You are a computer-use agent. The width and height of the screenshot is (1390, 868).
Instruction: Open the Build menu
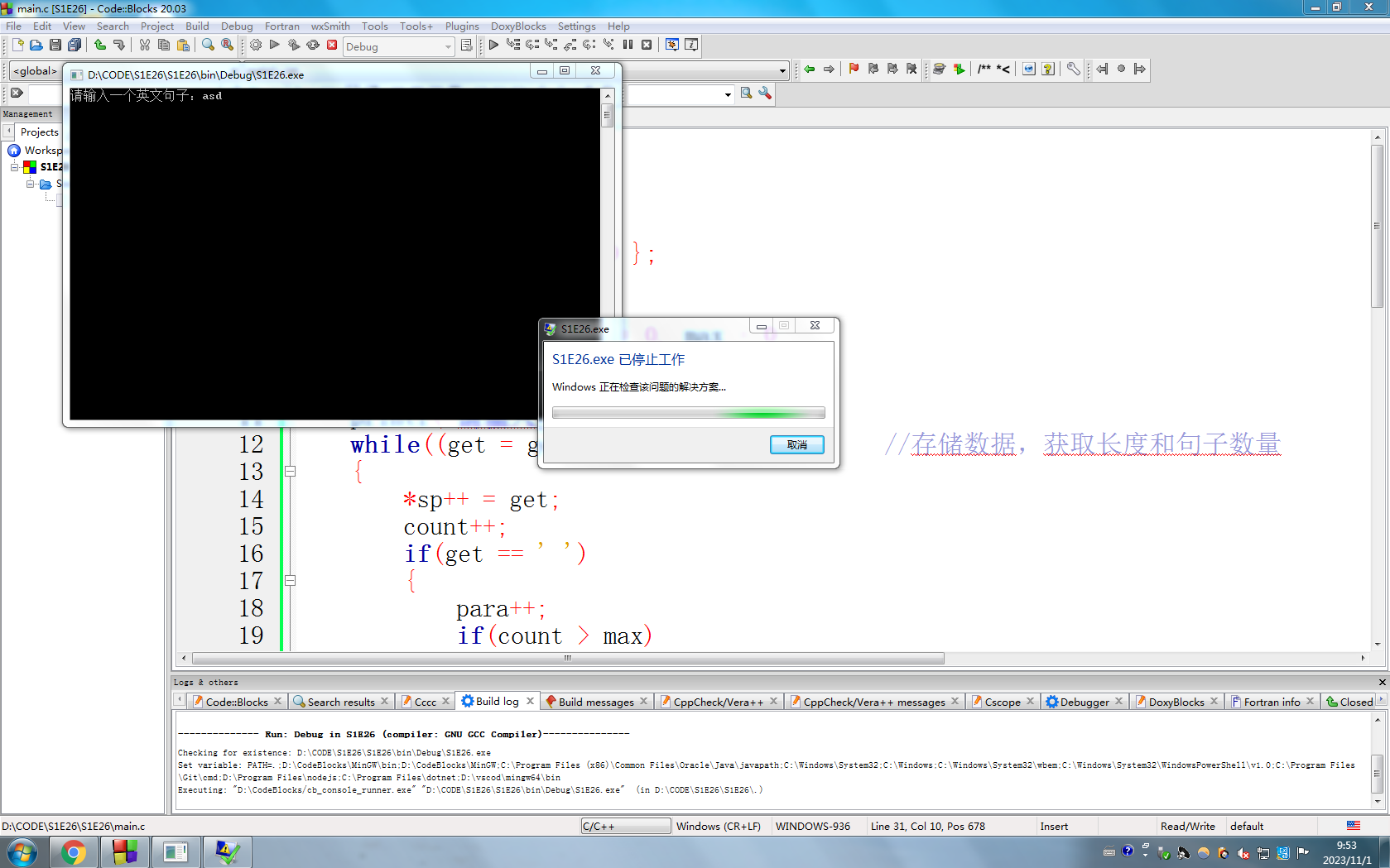coord(197,26)
